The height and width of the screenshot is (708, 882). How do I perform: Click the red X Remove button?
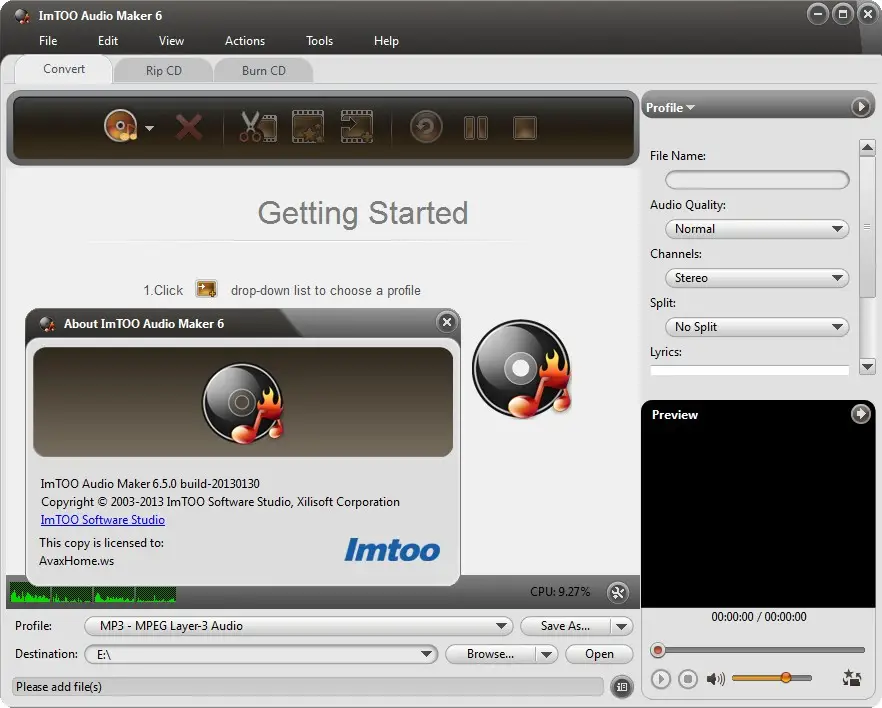[x=189, y=127]
